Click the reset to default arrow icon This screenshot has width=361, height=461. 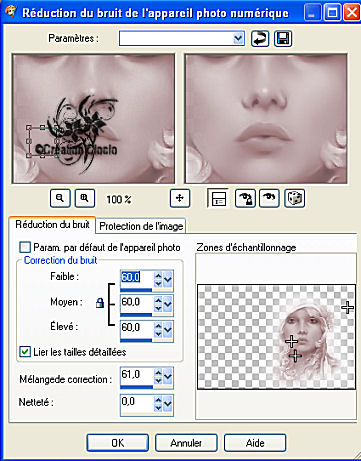click(x=260, y=39)
